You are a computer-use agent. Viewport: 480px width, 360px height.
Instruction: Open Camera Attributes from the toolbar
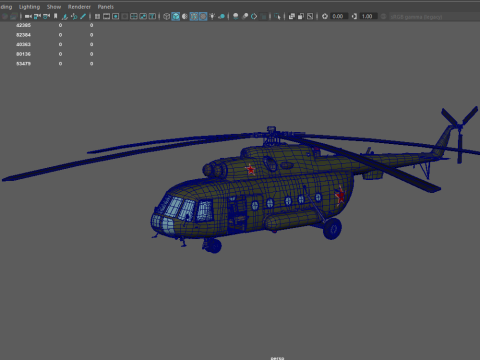coord(46,16)
